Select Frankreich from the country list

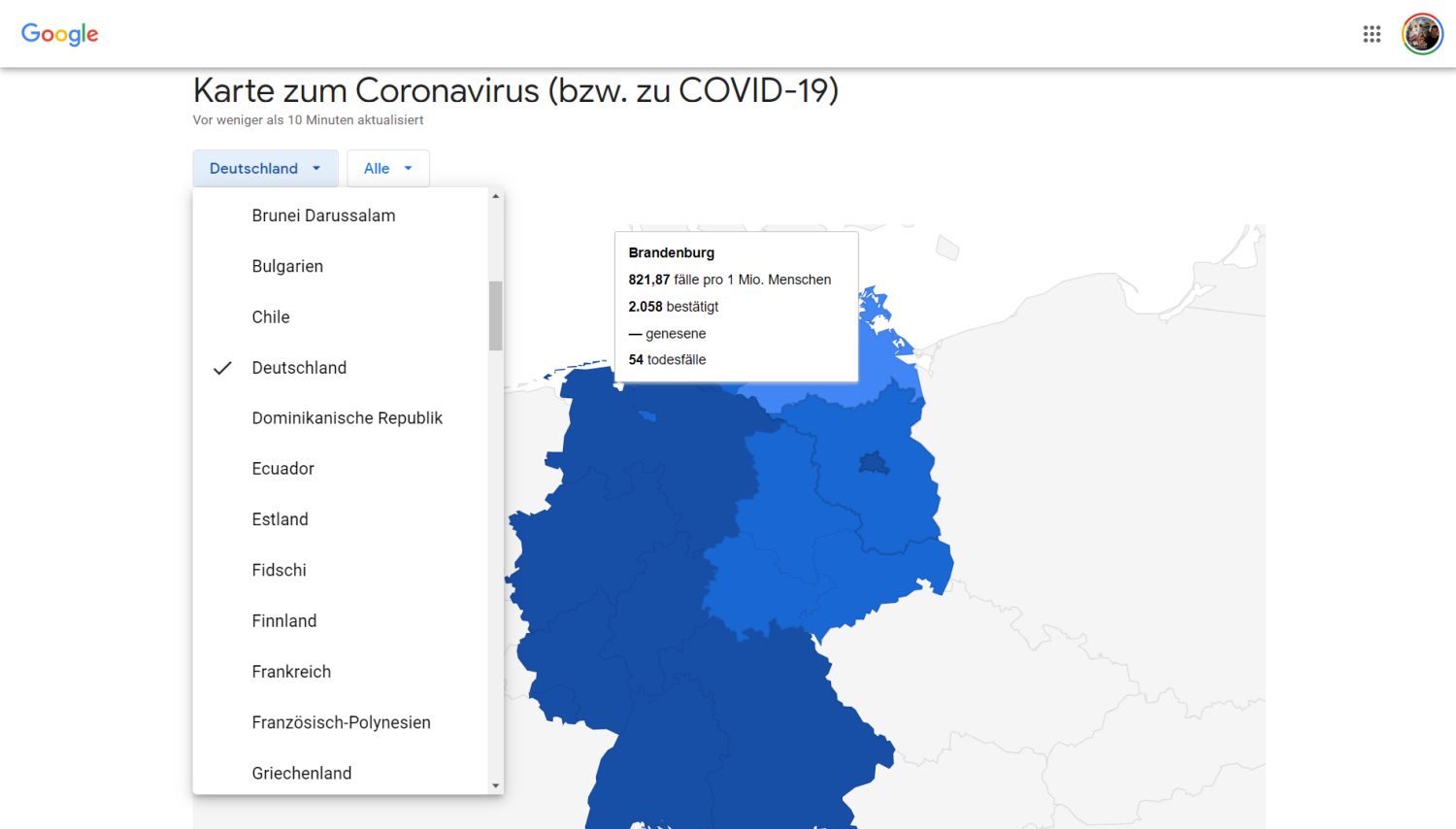291,671
